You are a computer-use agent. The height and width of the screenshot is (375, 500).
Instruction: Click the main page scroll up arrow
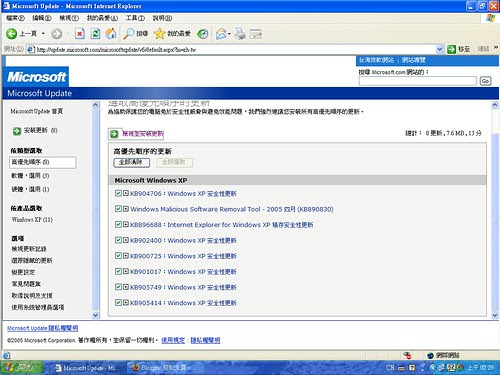(495, 105)
